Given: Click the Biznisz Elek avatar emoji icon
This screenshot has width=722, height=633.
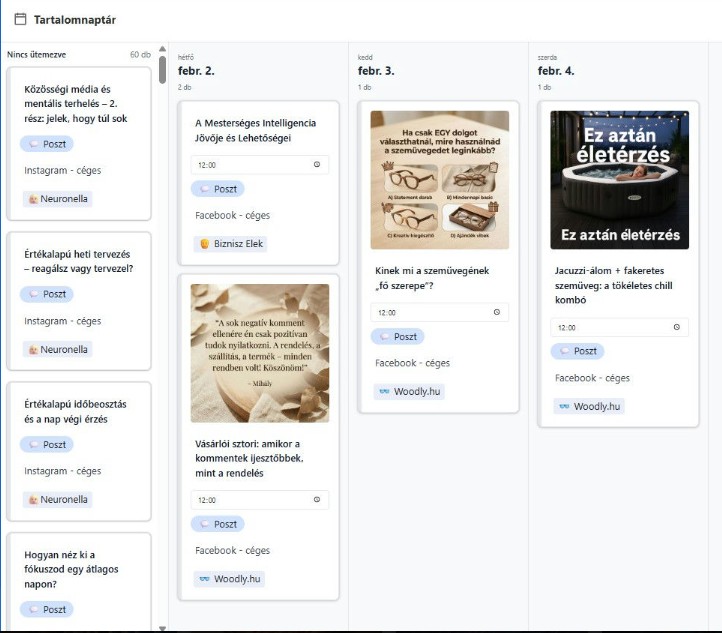Looking at the screenshot, I should coord(204,244).
